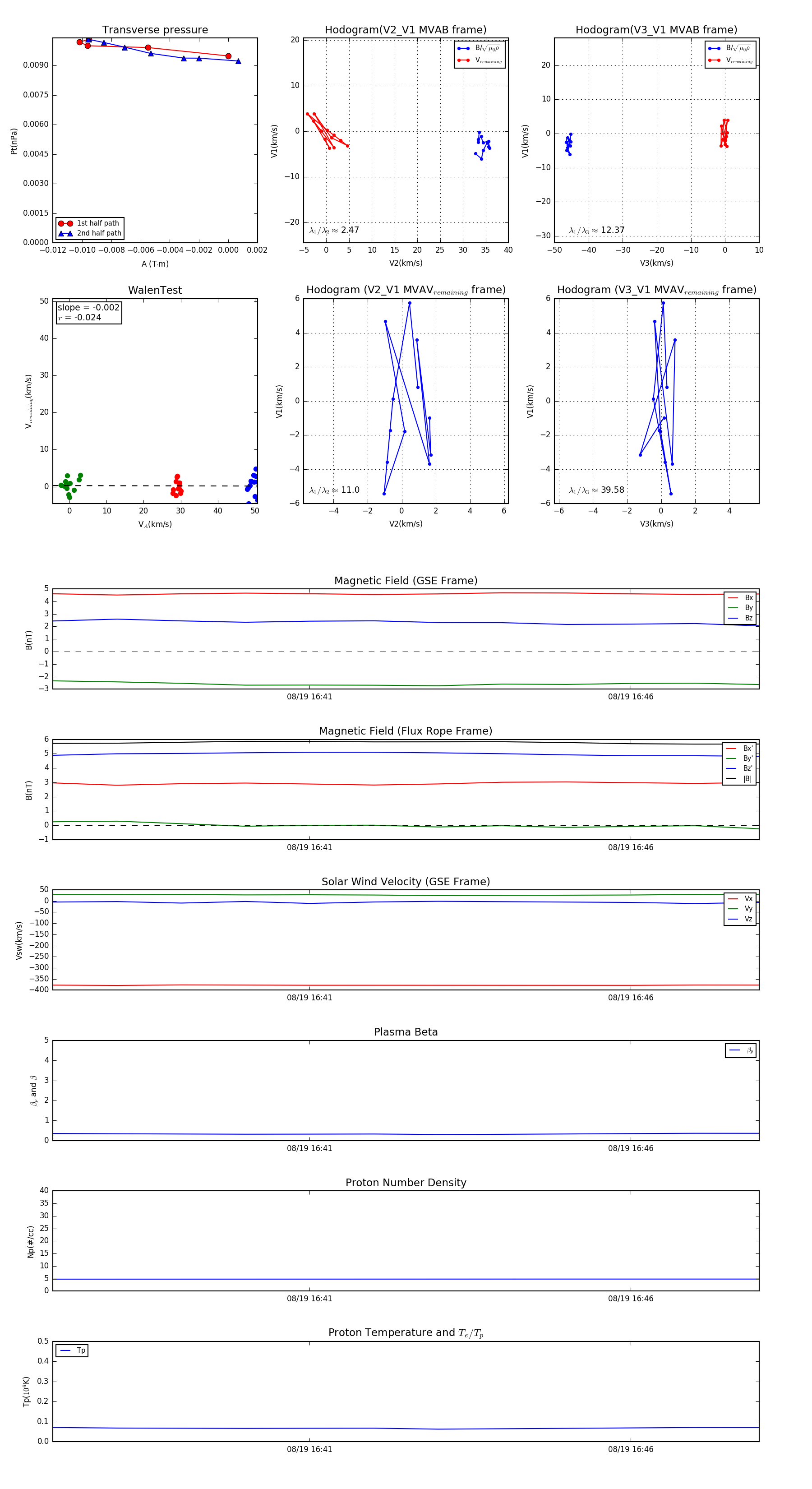The height and width of the screenshot is (1489, 812).
Task: Click 'Pt(nPa)' y-axis label
Action: coord(14,141)
